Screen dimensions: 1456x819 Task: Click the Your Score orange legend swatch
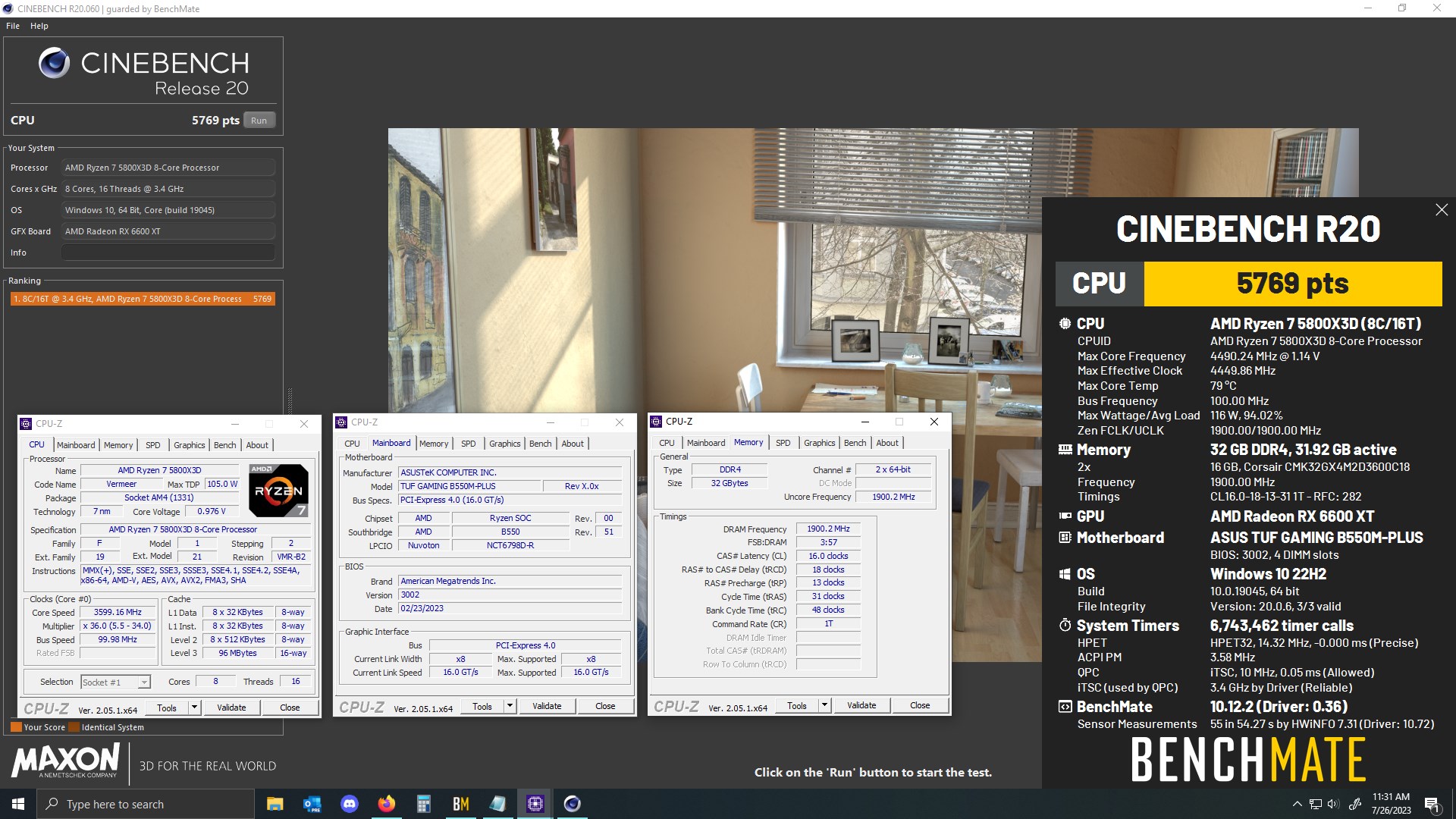[16, 727]
